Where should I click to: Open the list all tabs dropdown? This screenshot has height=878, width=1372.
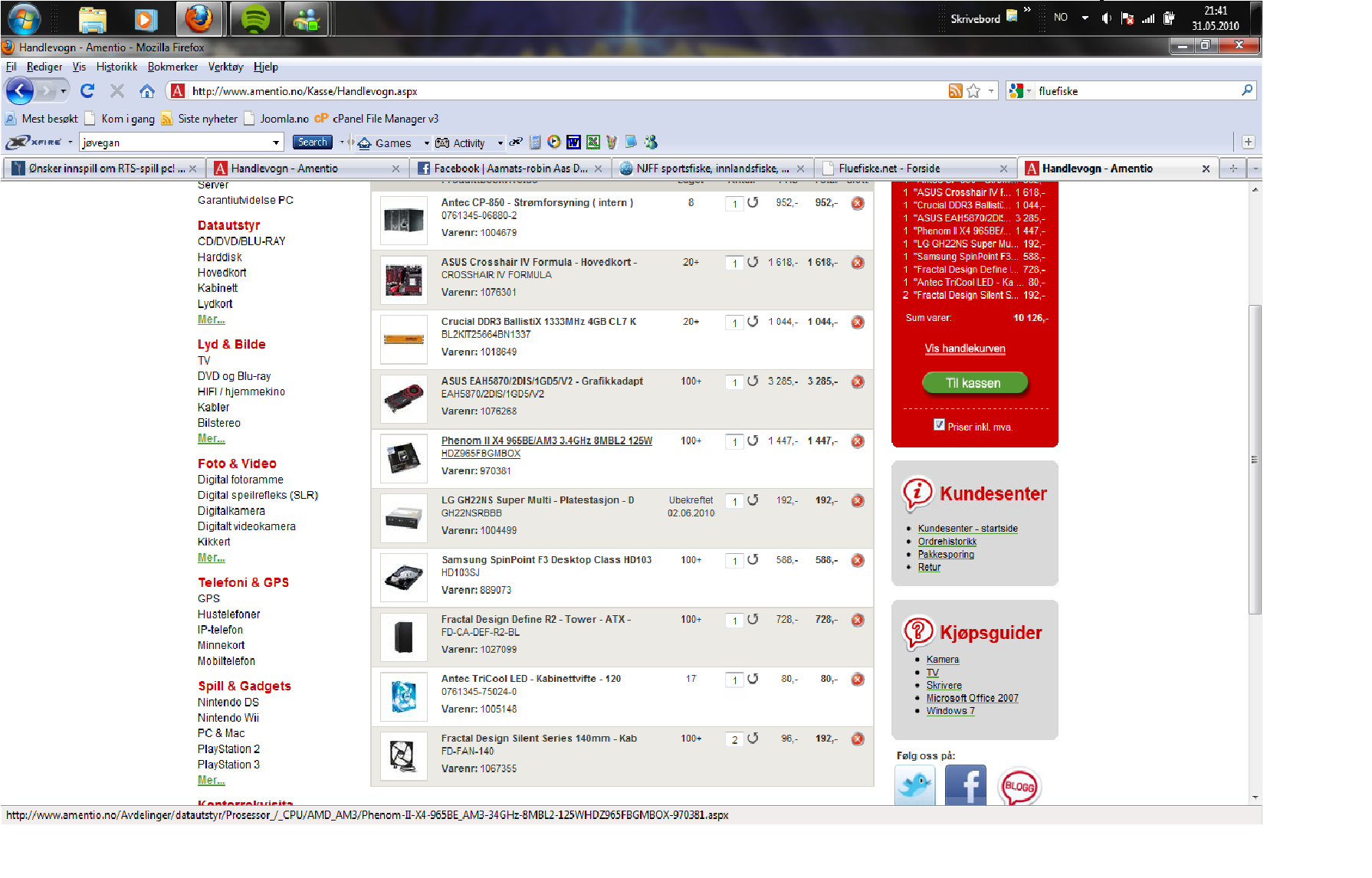pos(1255,169)
